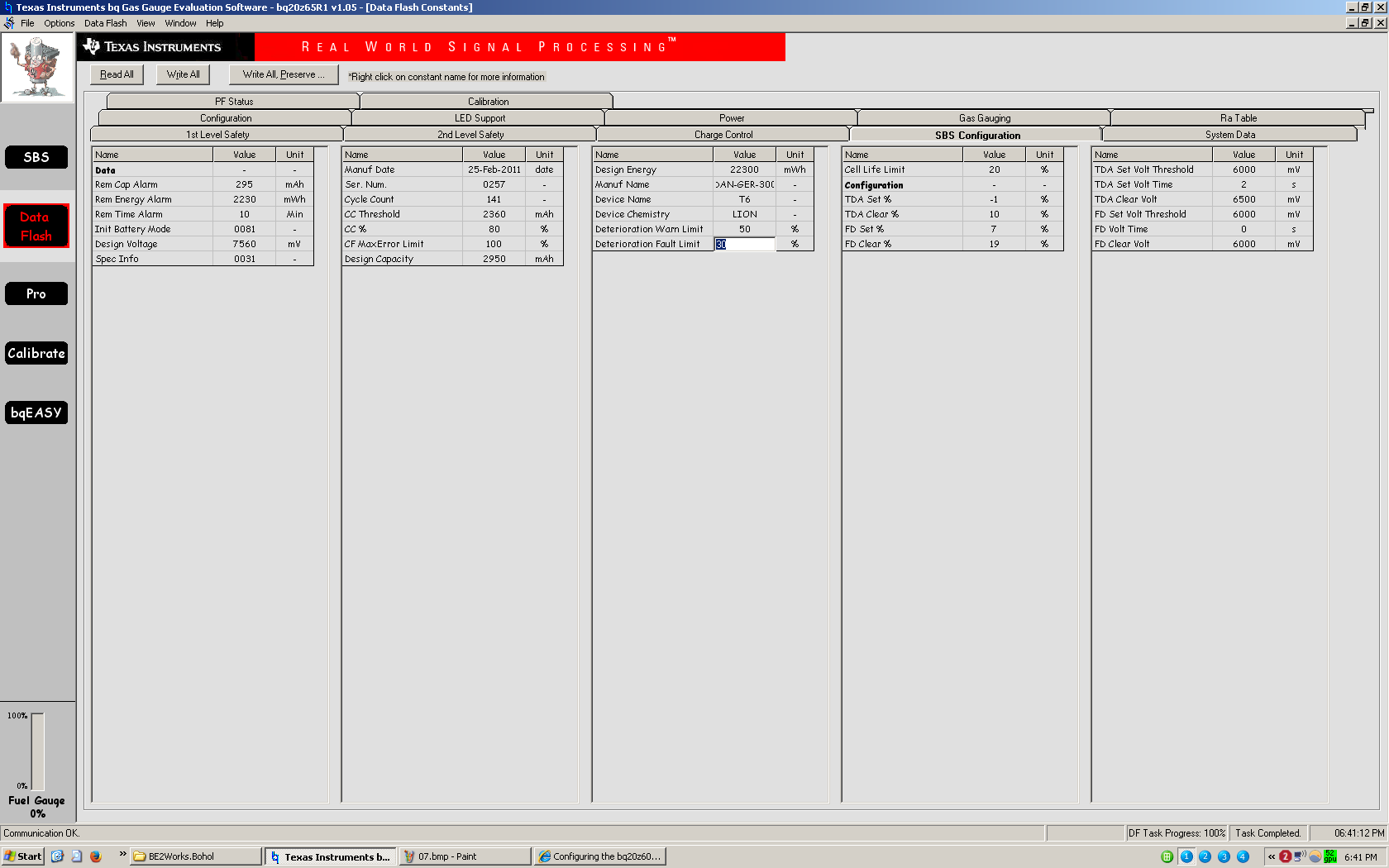This screenshot has height=868, width=1389.
Task: Open the SBS panel button
Action: tap(36, 157)
